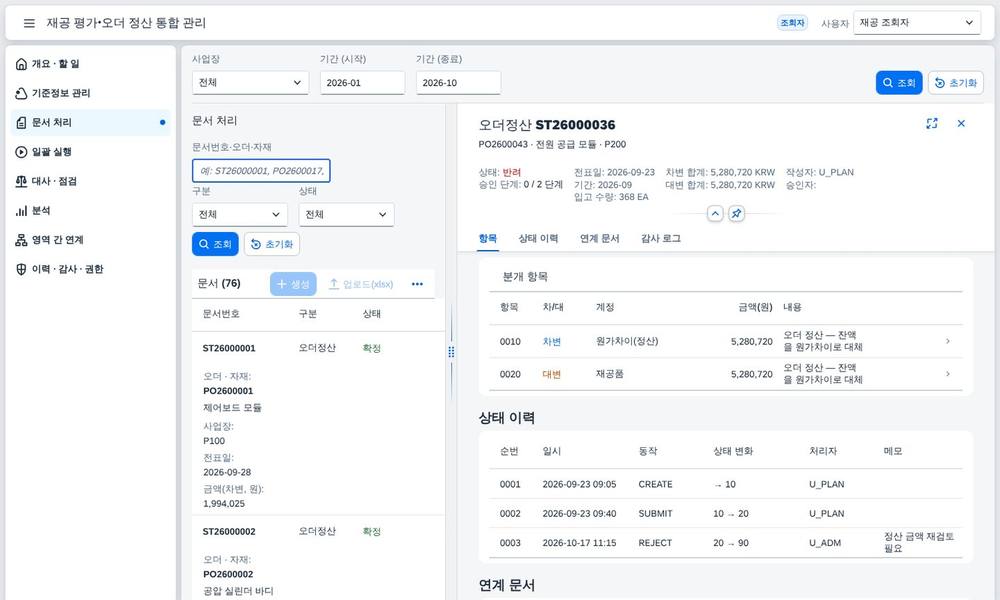The width and height of the screenshot is (1000, 600).
Task: Open the 상태 전체 dropdown
Action: (x=346, y=215)
